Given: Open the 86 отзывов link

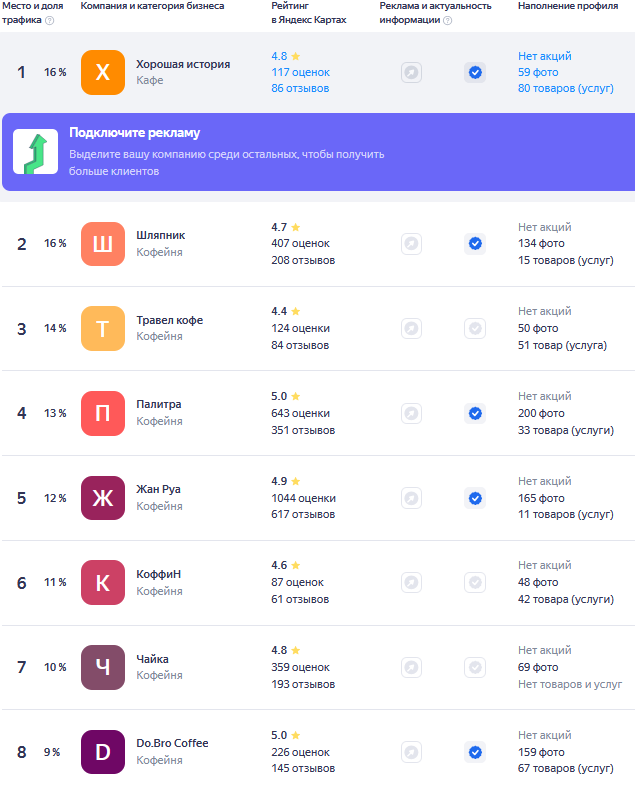Looking at the screenshot, I should 300,88.
